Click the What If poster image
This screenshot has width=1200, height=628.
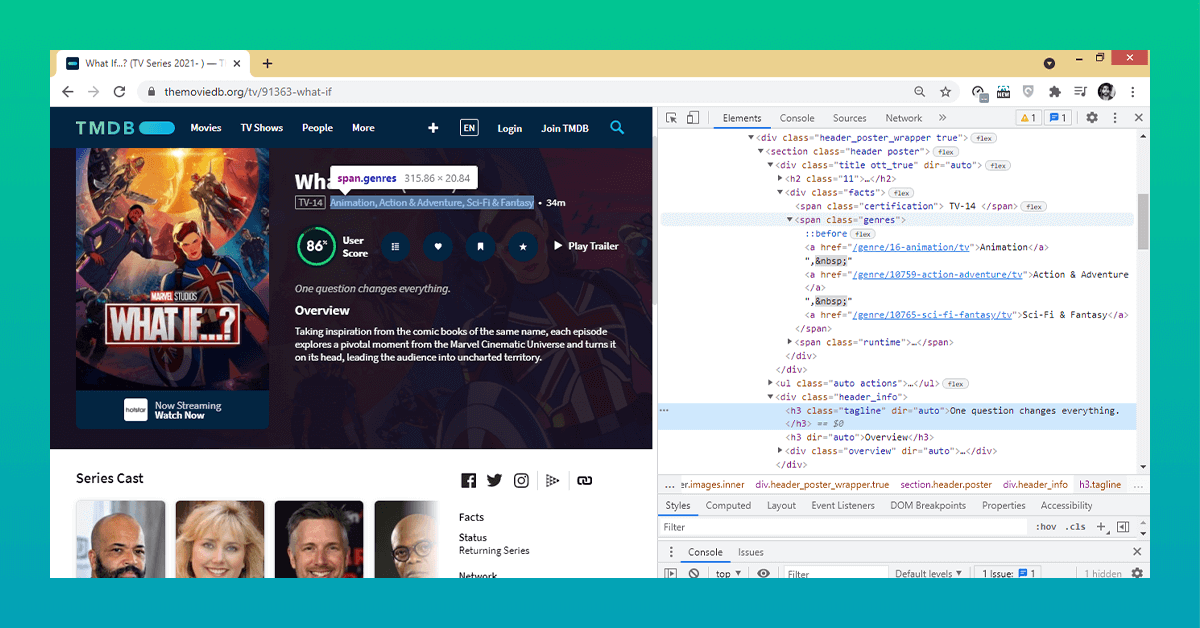[173, 269]
